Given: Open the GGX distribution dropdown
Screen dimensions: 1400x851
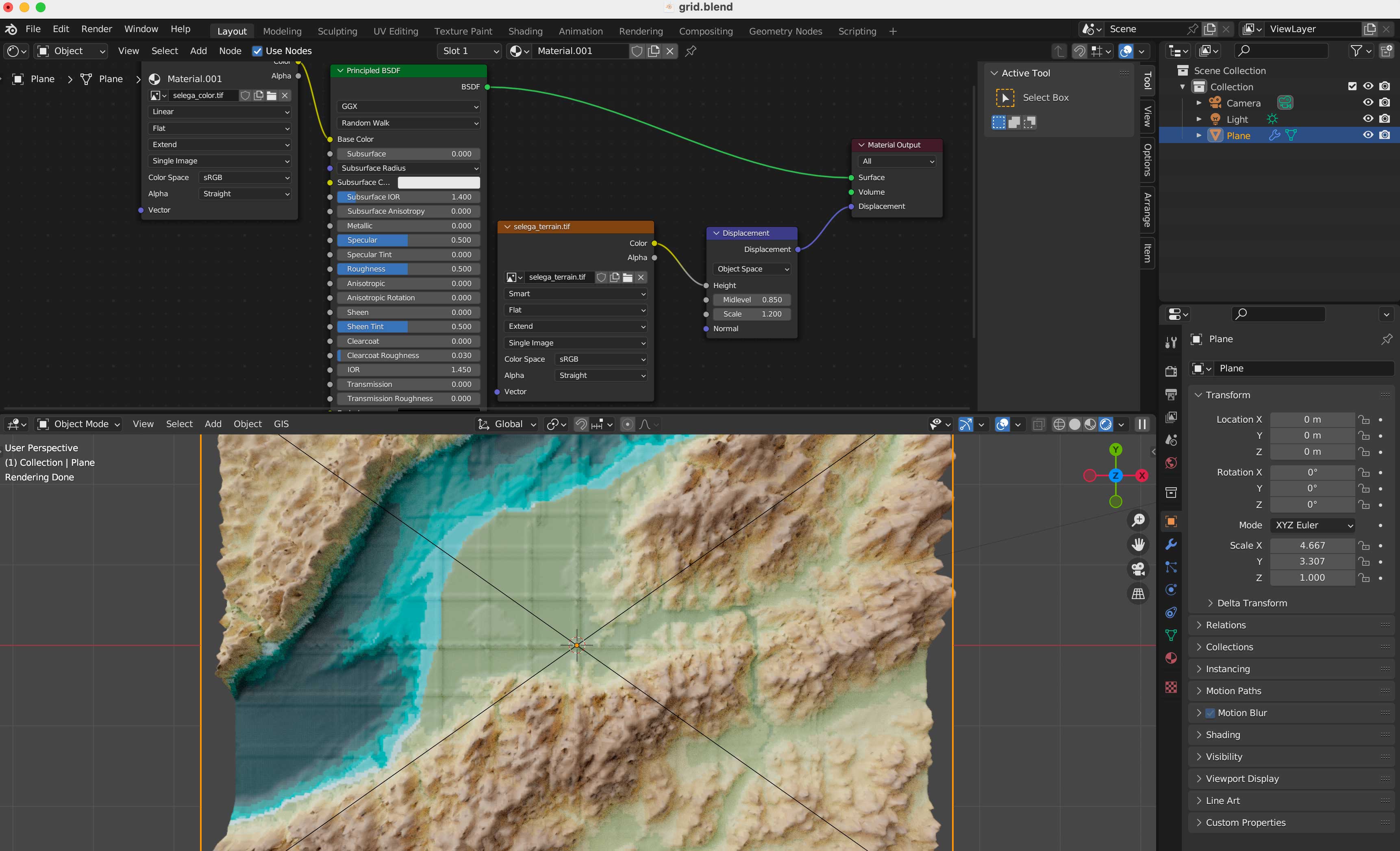Looking at the screenshot, I should pos(409,106).
